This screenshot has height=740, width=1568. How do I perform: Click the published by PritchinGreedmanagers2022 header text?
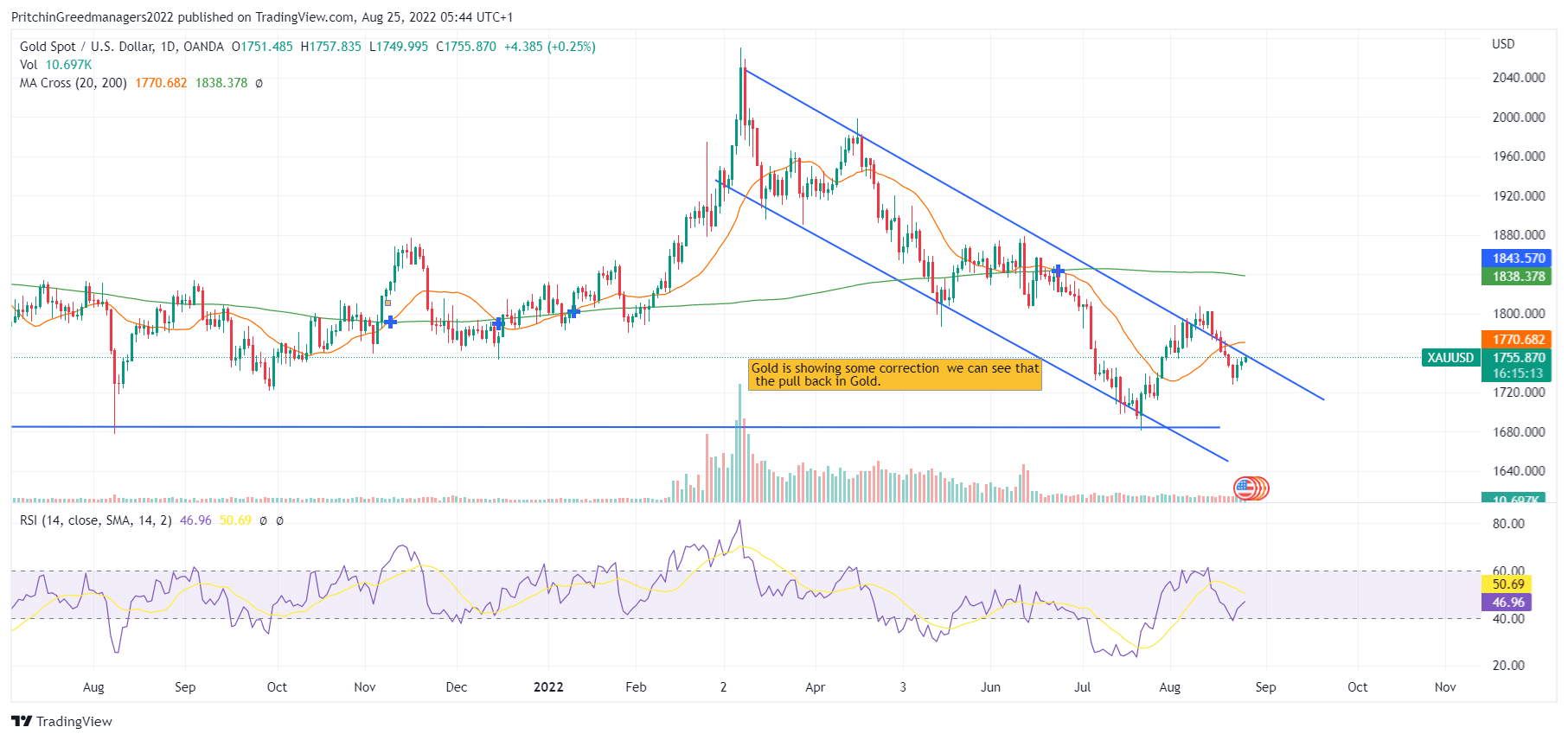(x=262, y=17)
